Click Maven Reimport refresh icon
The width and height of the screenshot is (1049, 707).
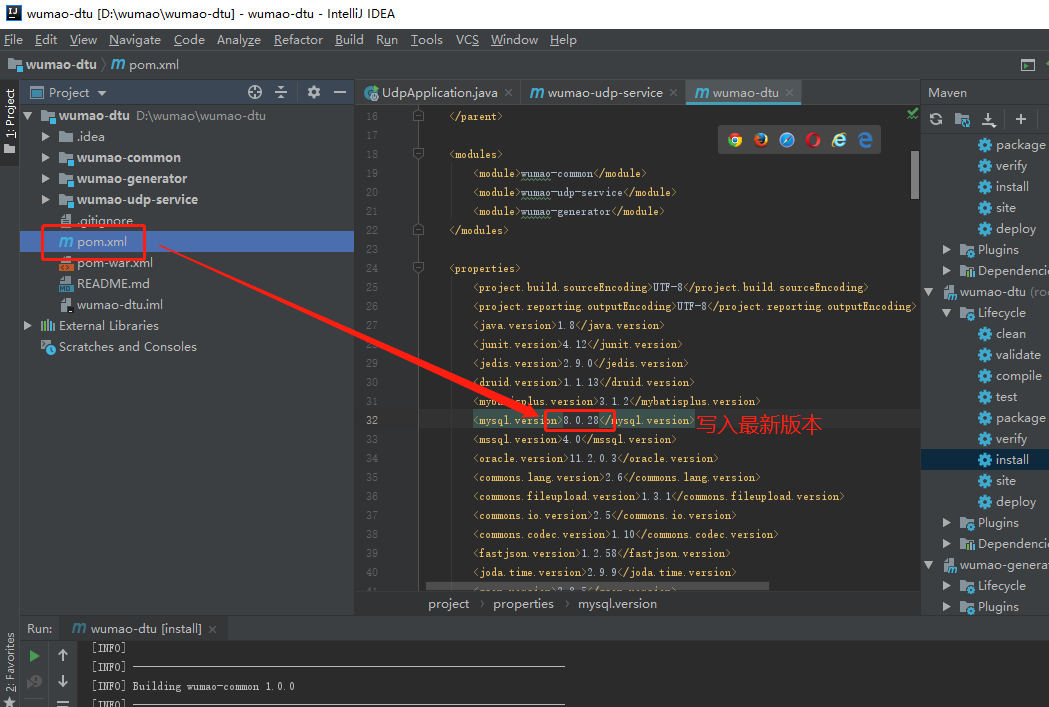936,119
